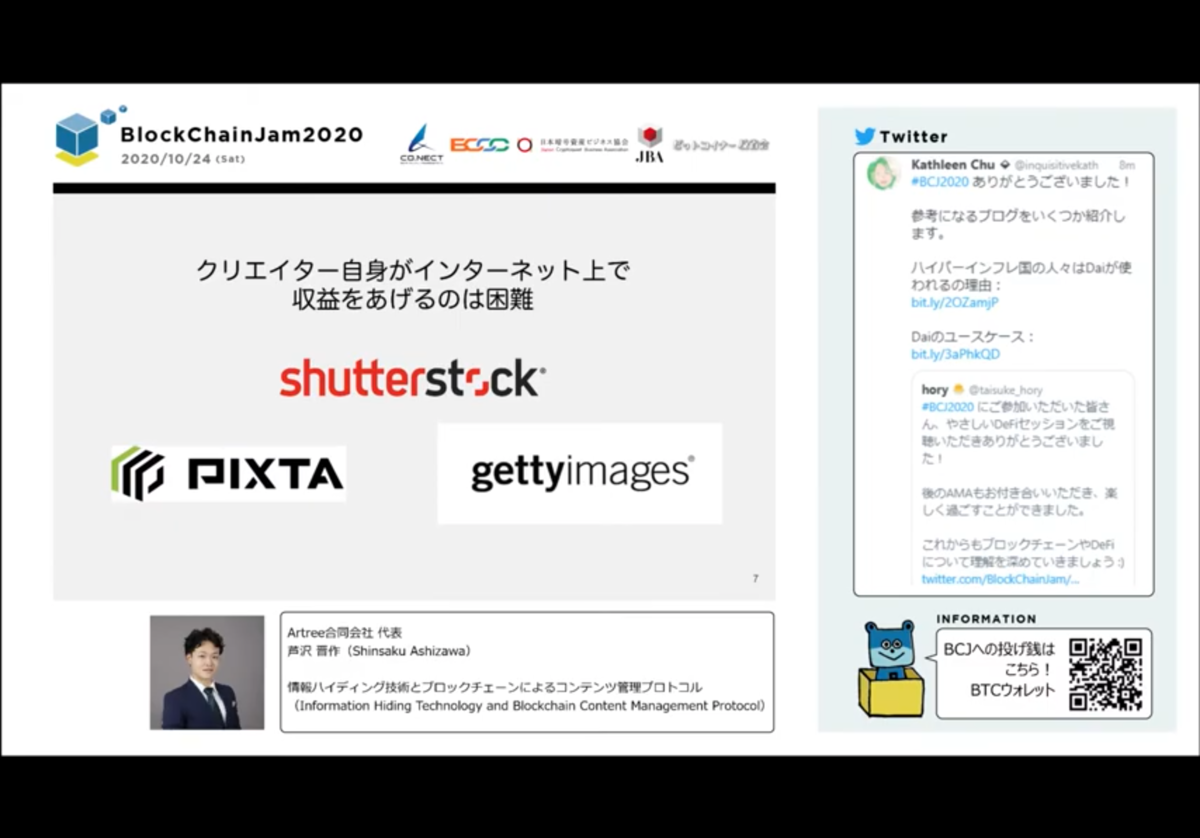Click the BCJへの投げ銭は text
The image size is (1200, 838).
[999, 649]
